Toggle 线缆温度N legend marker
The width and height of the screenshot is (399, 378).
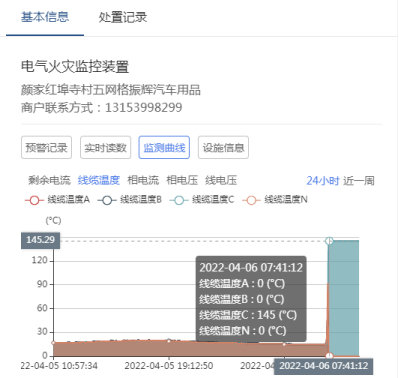pyautogui.click(x=251, y=200)
